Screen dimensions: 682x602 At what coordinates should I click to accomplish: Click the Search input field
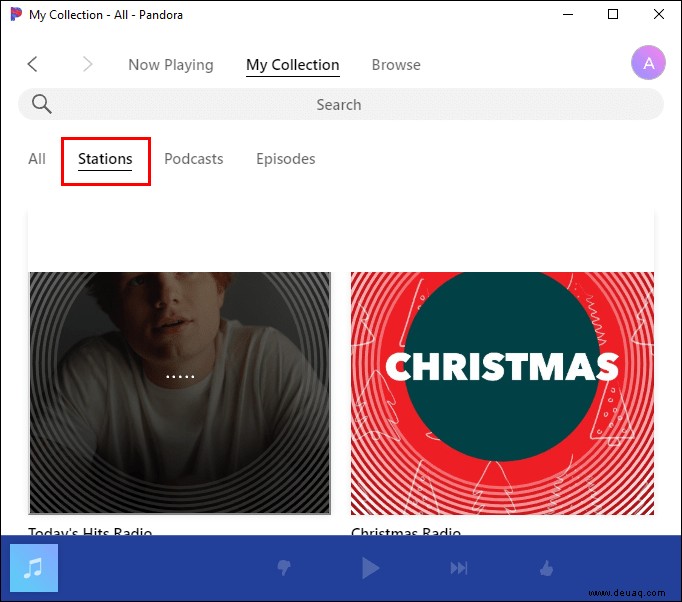341,104
